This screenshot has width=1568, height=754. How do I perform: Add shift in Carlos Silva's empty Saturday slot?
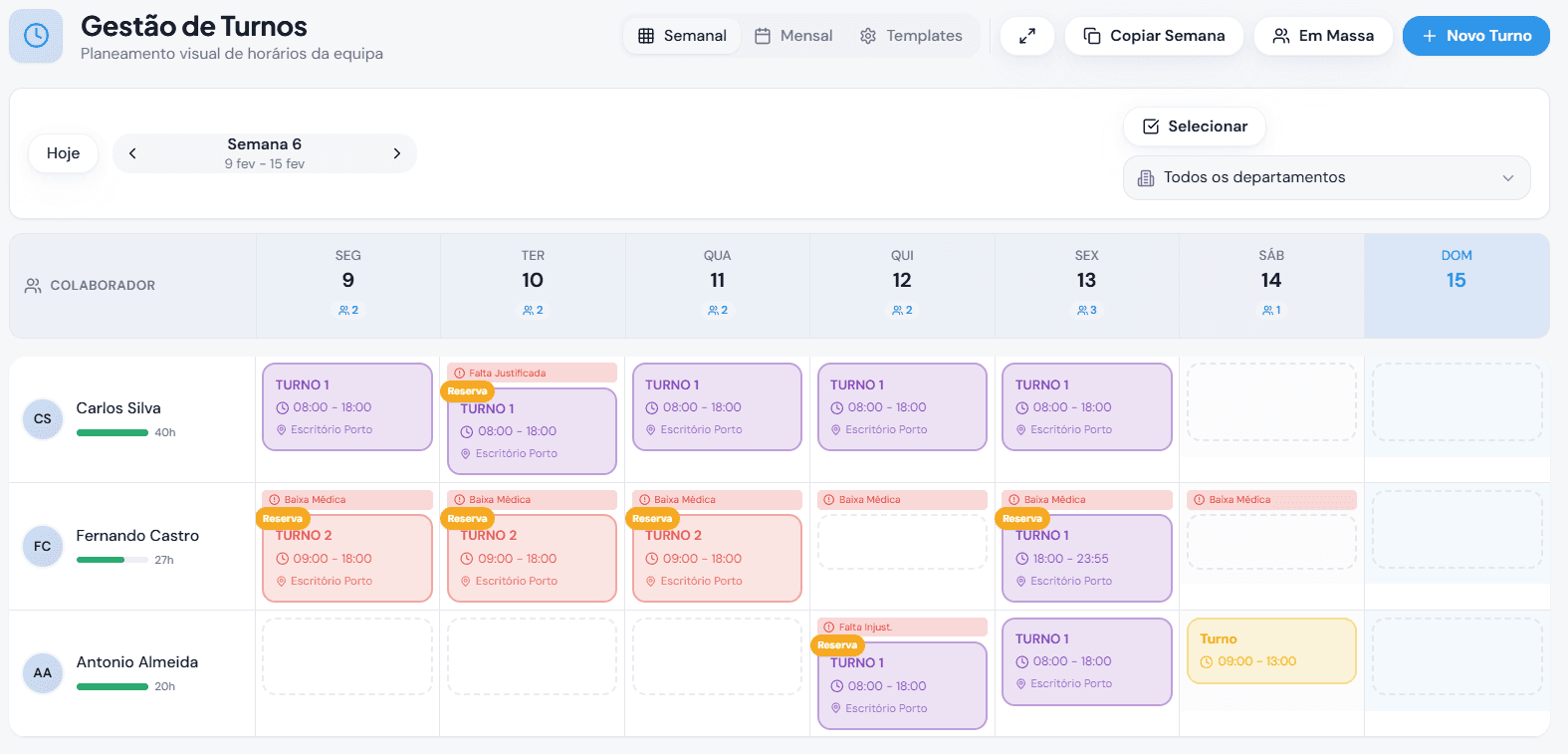1272,401
